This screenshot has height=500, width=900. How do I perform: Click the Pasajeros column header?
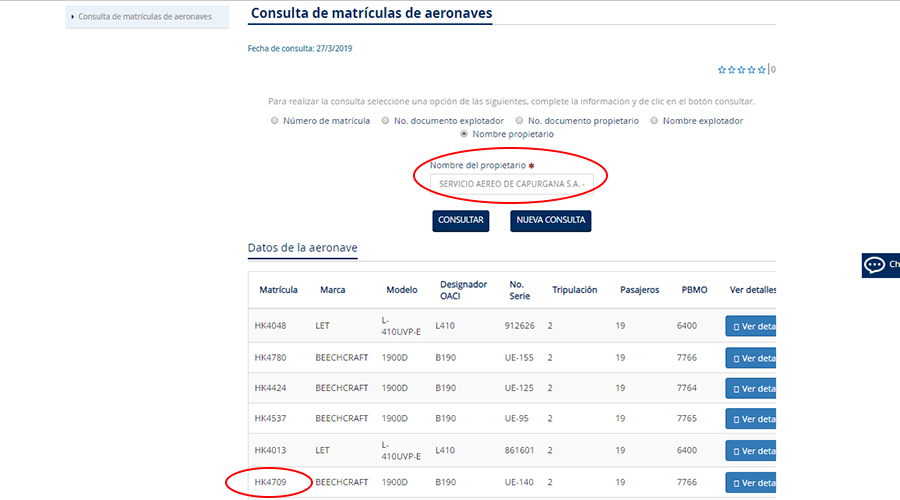pyautogui.click(x=639, y=290)
